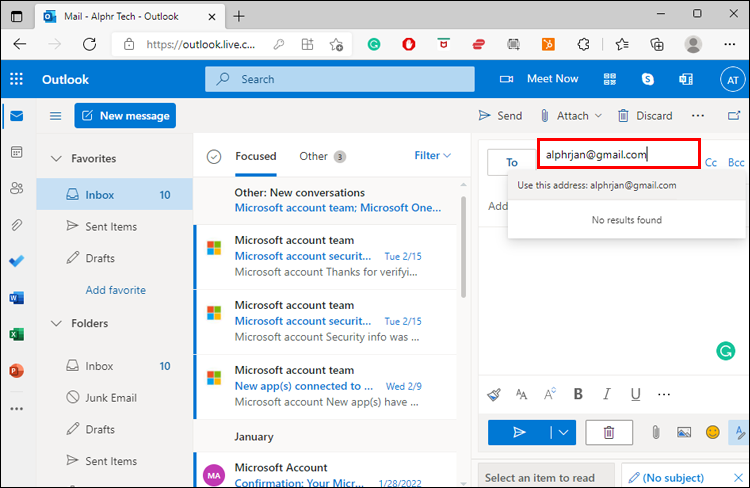
Task: Collapse the Folders section
Action: tap(56, 323)
